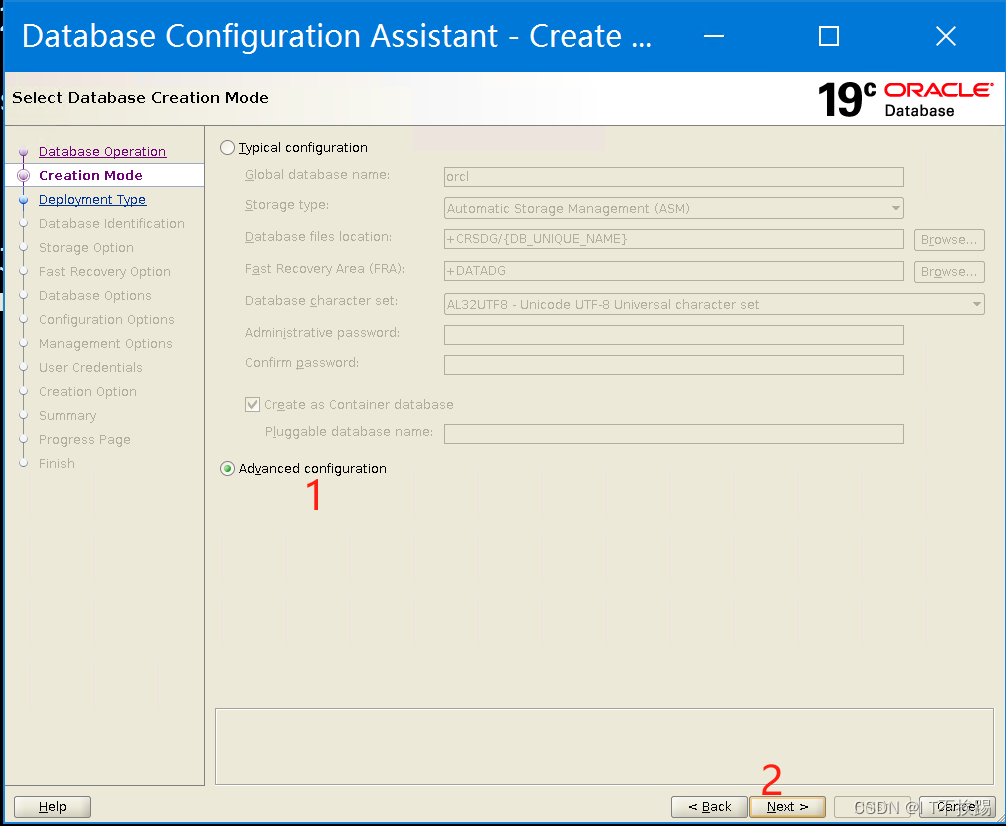Image resolution: width=1006 pixels, height=826 pixels.
Task: Minimize the Database Configuration Assistant window
Action: pyautogui.click(x=713, y=36)
